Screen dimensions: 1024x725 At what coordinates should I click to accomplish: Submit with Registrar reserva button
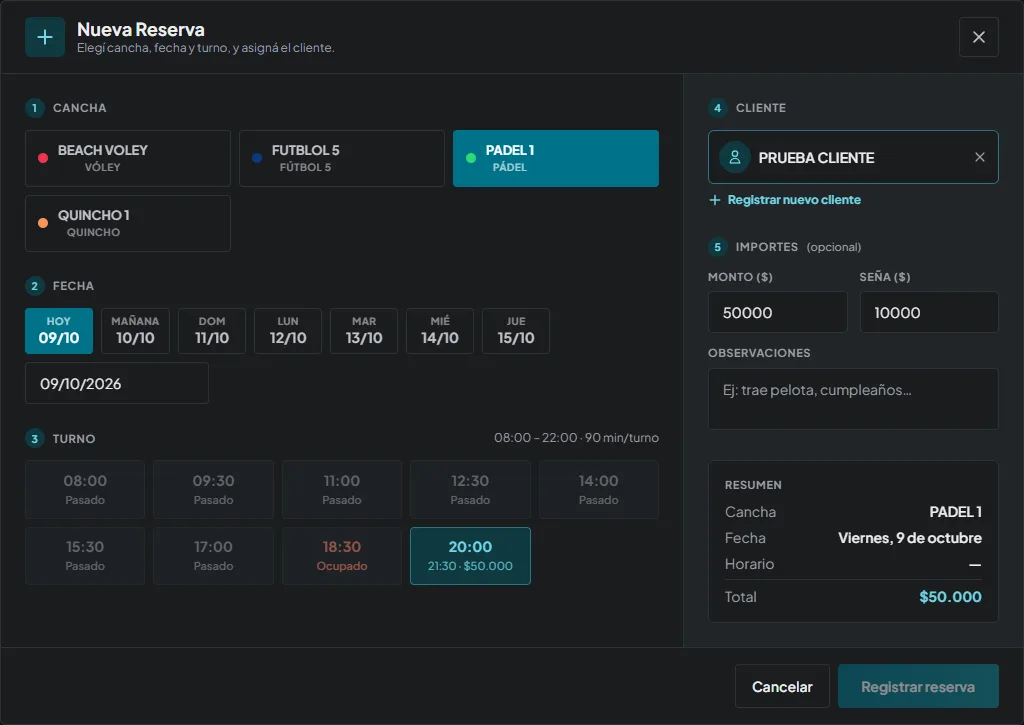[918, 686]
